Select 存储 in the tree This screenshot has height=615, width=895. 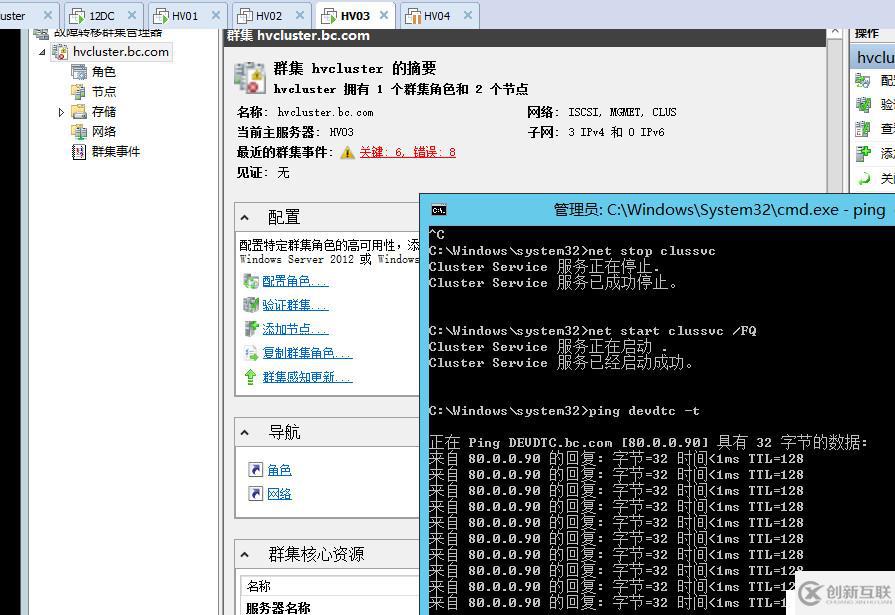[x=104, y=112]
